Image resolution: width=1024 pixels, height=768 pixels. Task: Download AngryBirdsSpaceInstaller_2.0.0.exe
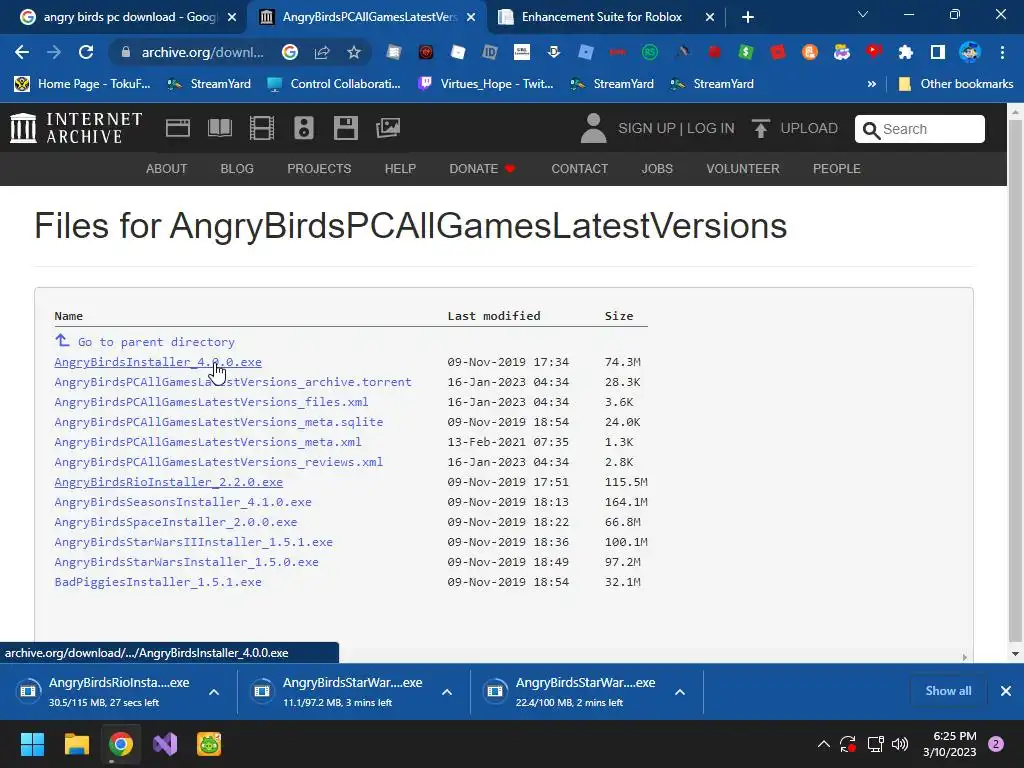pyautogui.click(x=176, y=522)
